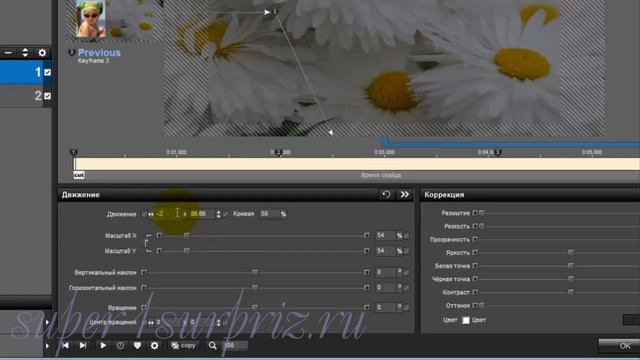This screenshot has height=360, width=640.
Task: Toggle the checkbox at the right of Вертикальный наклон
Action: click(x=407, y=272)
